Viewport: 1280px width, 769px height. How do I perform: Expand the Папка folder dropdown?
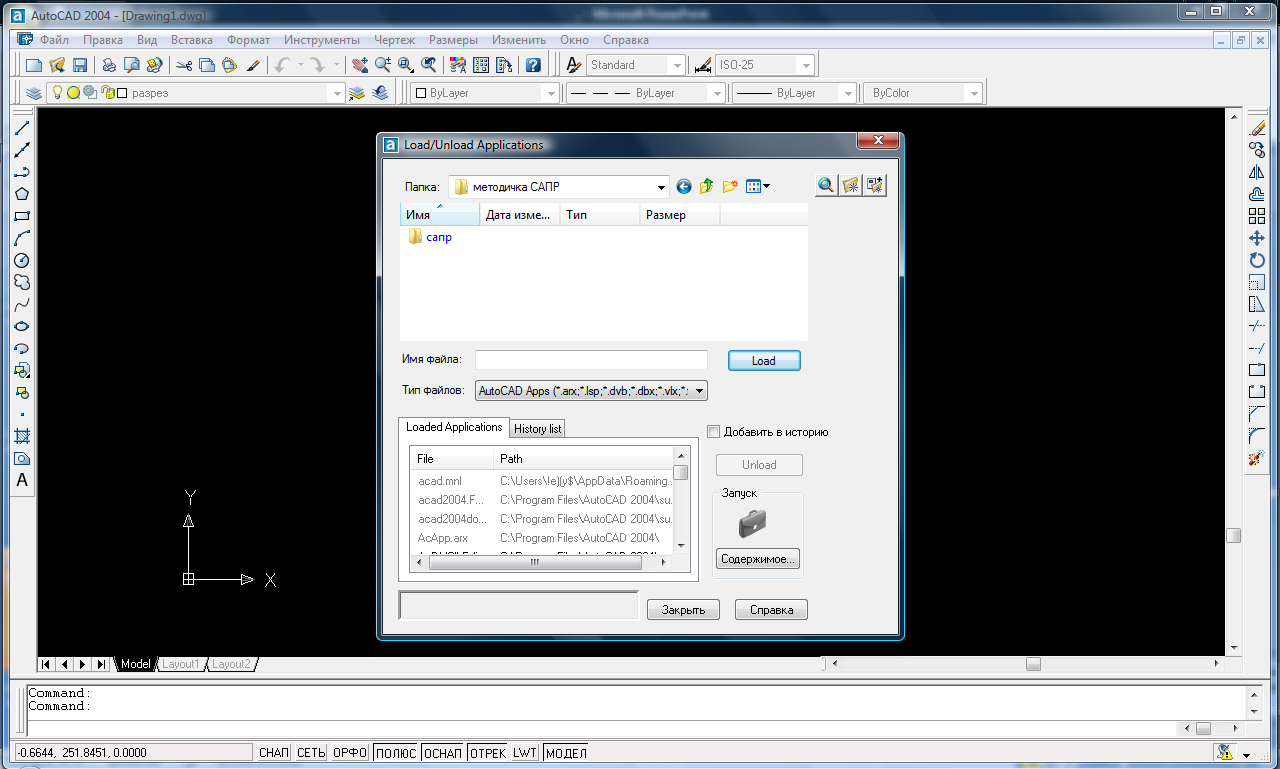tap(662, 187)
